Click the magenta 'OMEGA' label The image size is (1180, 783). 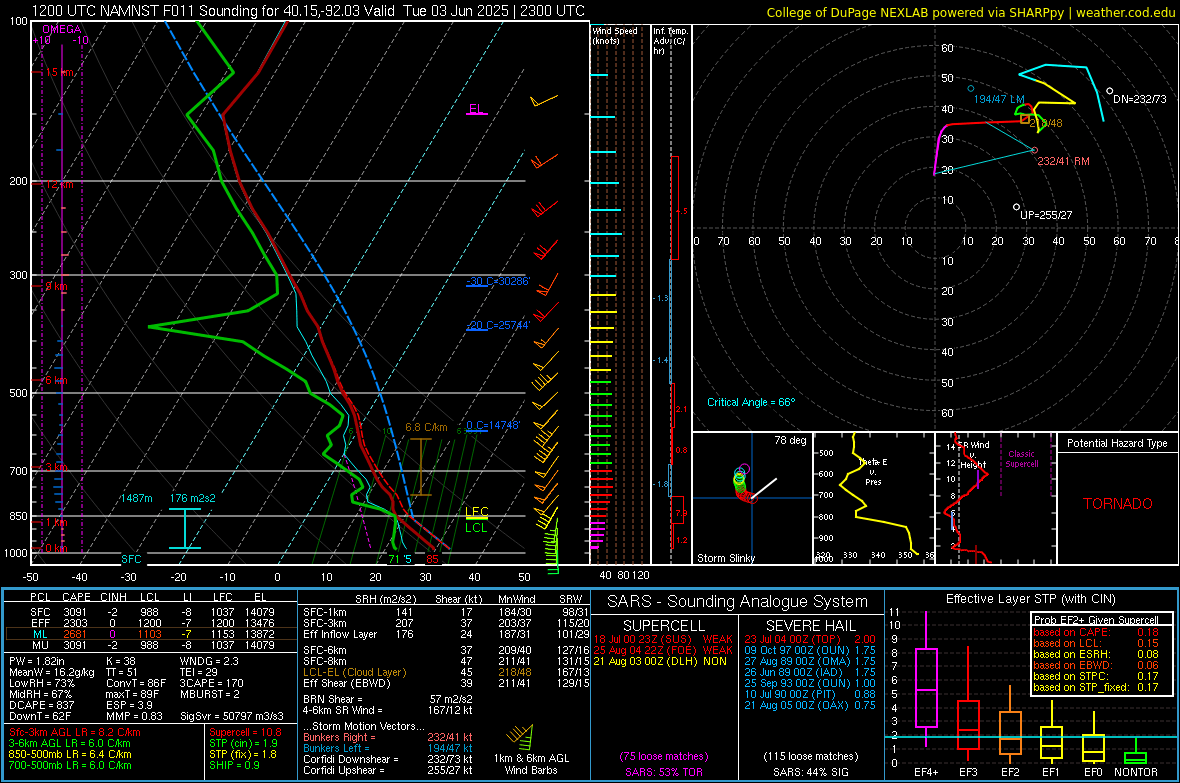tap(61, 29)
